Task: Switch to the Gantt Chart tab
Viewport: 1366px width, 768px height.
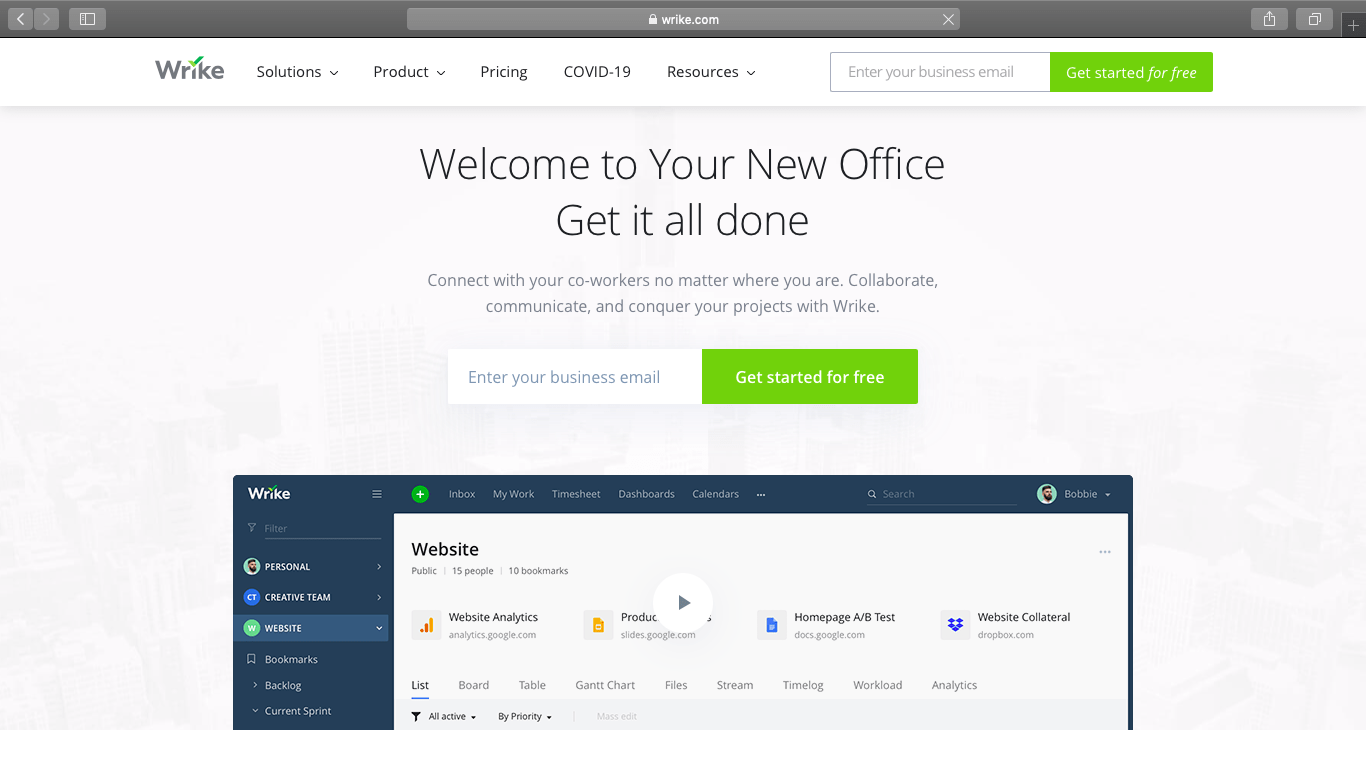Action: [605, 685]
